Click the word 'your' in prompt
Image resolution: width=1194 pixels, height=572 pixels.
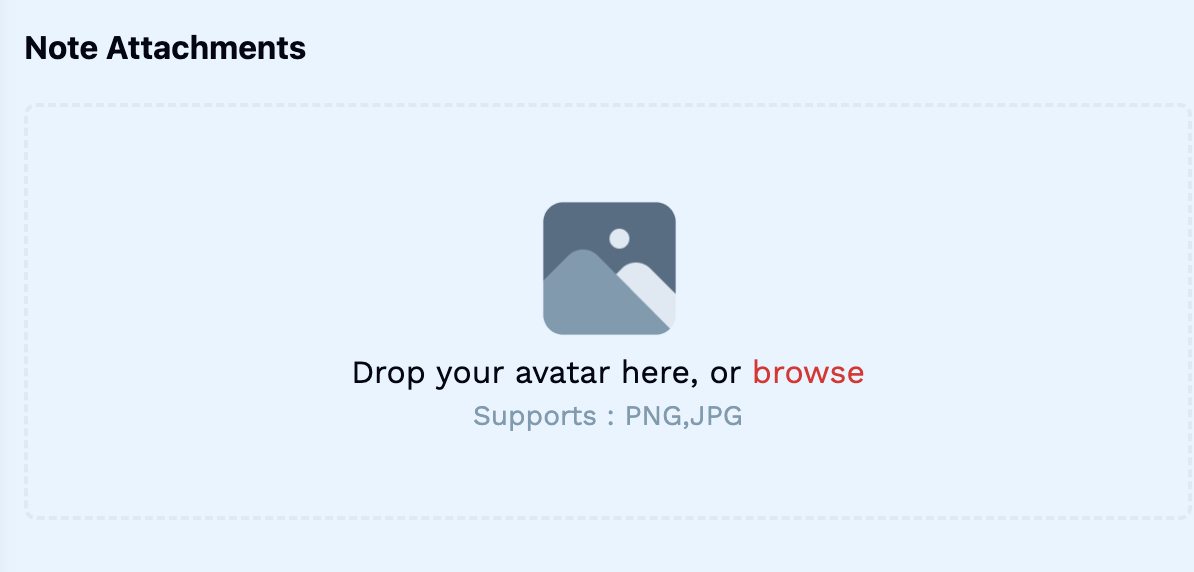(x=469, y=375)
